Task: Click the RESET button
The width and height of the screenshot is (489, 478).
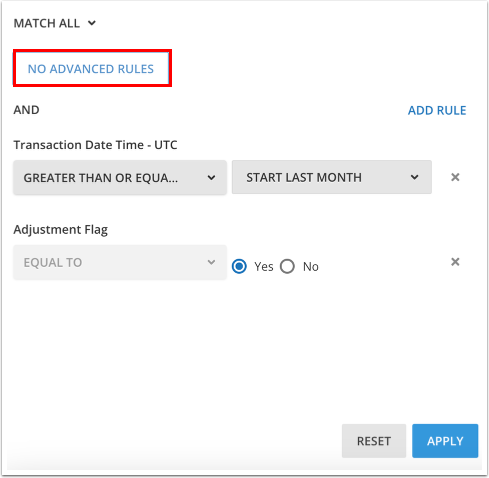Action: (374, 441)
